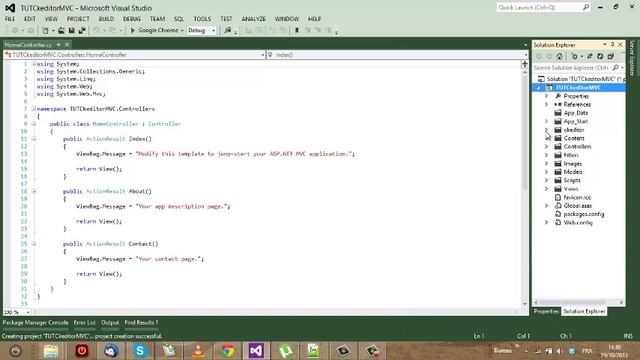Open Google Chrome from the taskbar
Screen dimensions: 640x360
tap(227, 351)
